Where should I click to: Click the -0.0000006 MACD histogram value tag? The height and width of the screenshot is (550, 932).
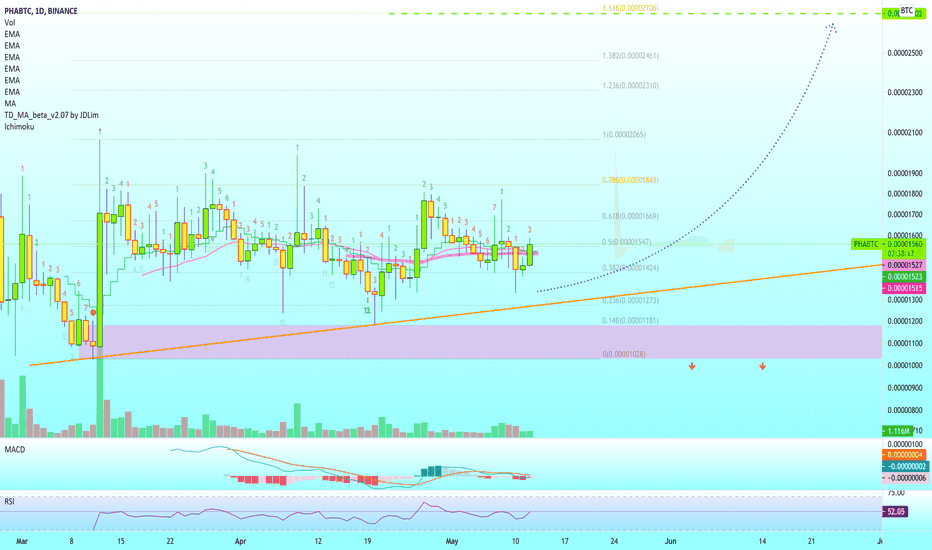905,477
